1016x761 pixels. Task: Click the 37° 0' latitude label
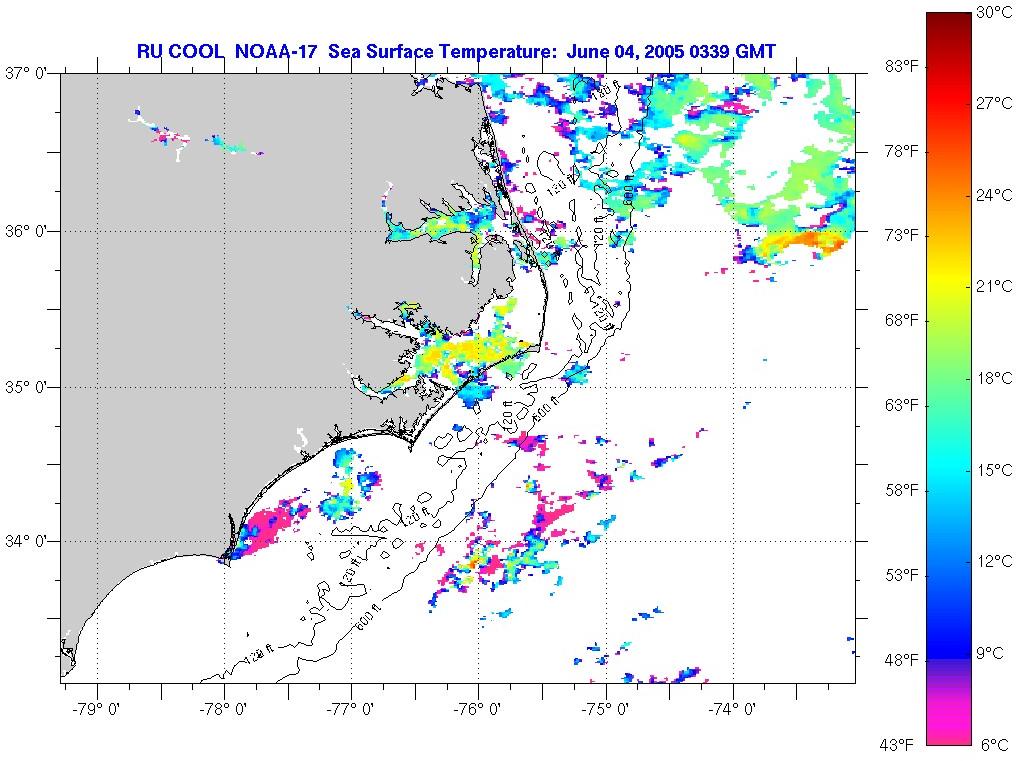27,73
